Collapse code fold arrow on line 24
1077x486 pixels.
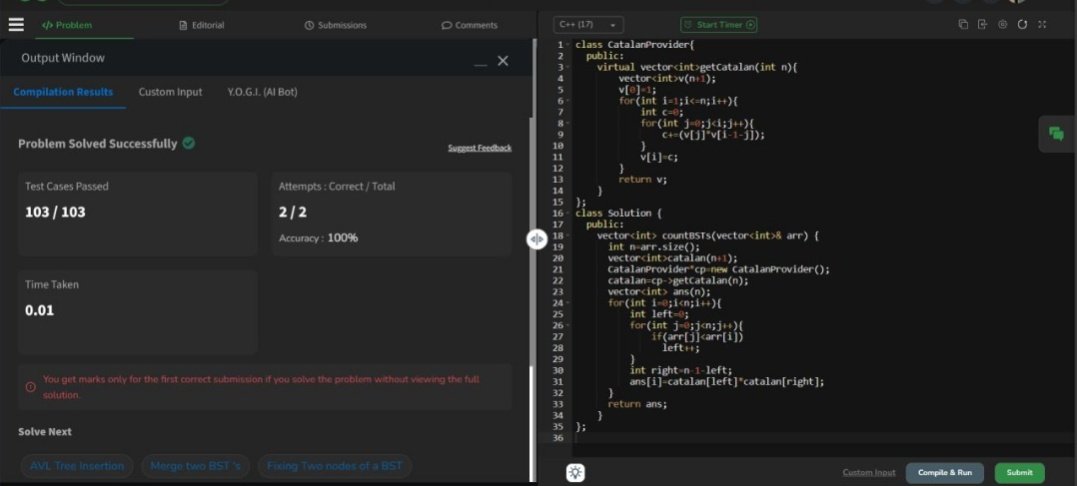point(569,303)
